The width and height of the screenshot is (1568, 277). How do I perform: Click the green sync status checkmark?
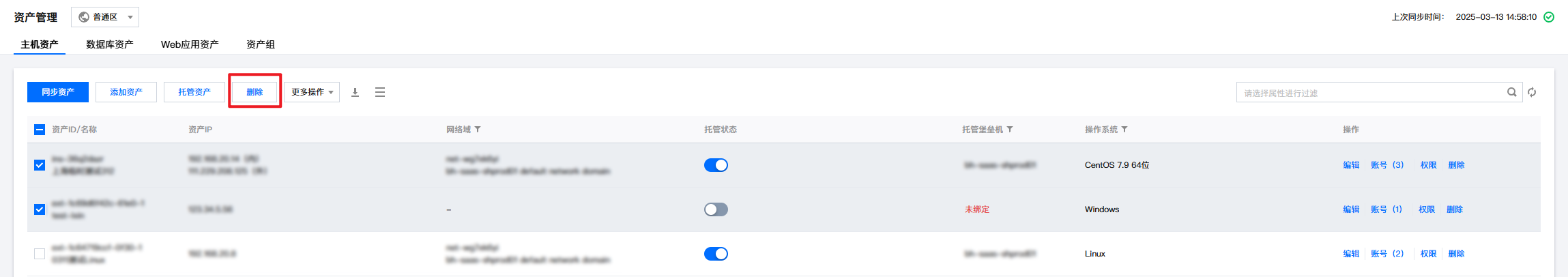tap(1549, 17)
